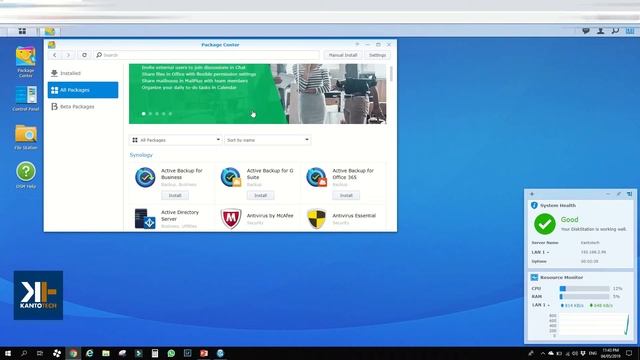Image resolution: width=640 pixels, height=360 pixels.
Task: Select the All Packages sidebar tab
Action: coord(83,90)
